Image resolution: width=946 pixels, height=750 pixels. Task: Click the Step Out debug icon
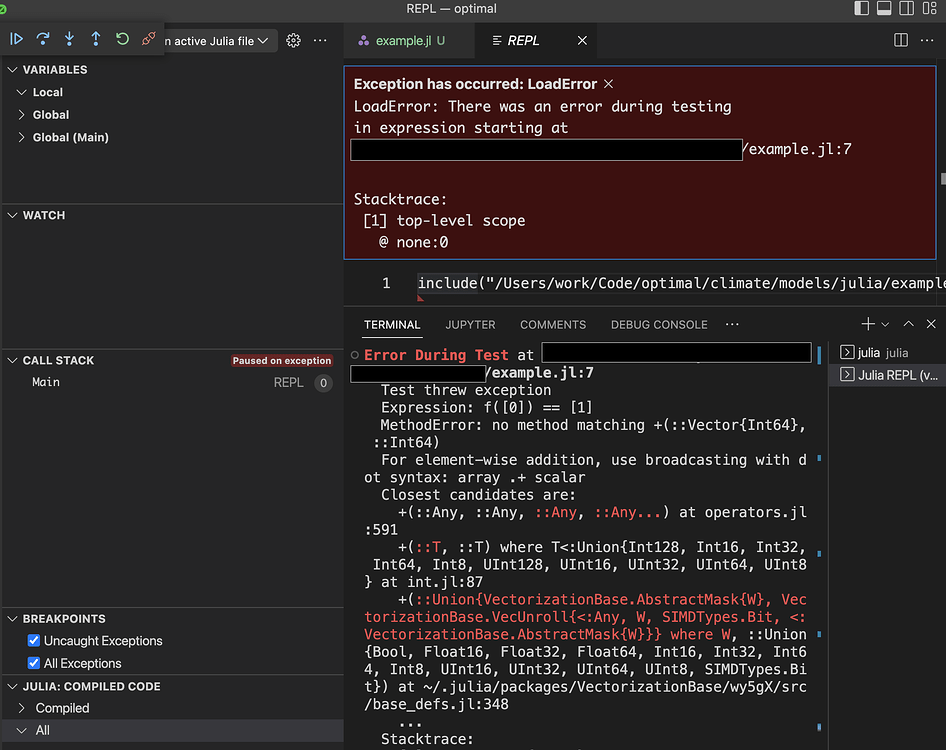(x=96, y=39)
